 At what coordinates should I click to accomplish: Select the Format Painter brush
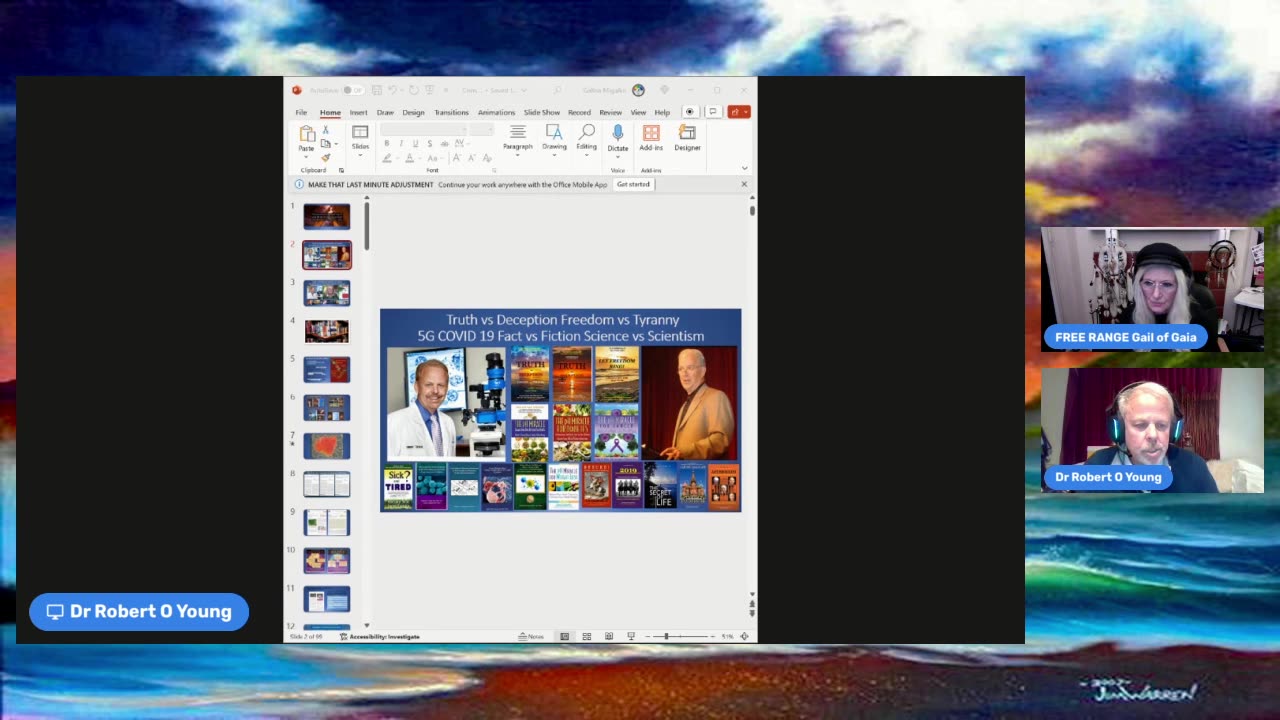[x=325, y=157]
